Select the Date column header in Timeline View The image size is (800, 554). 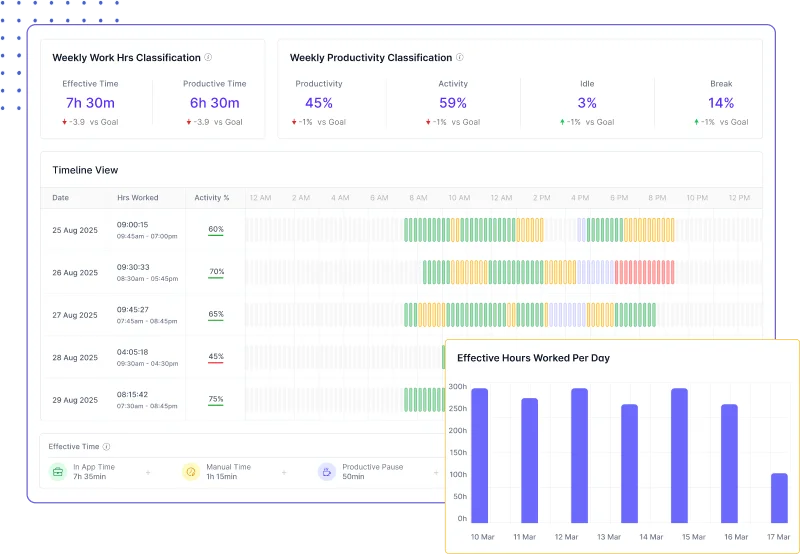point(61,198)
